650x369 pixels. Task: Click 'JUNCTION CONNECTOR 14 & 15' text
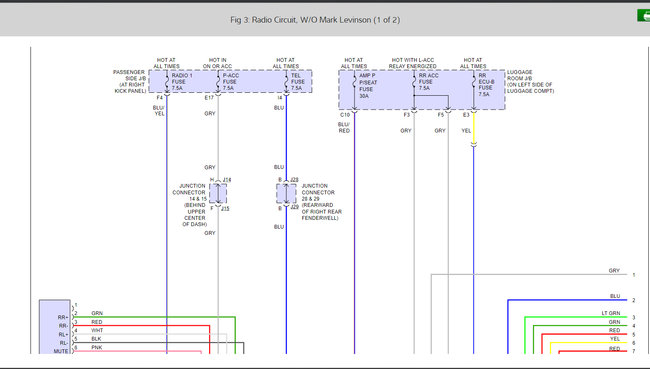click(189, 192)
